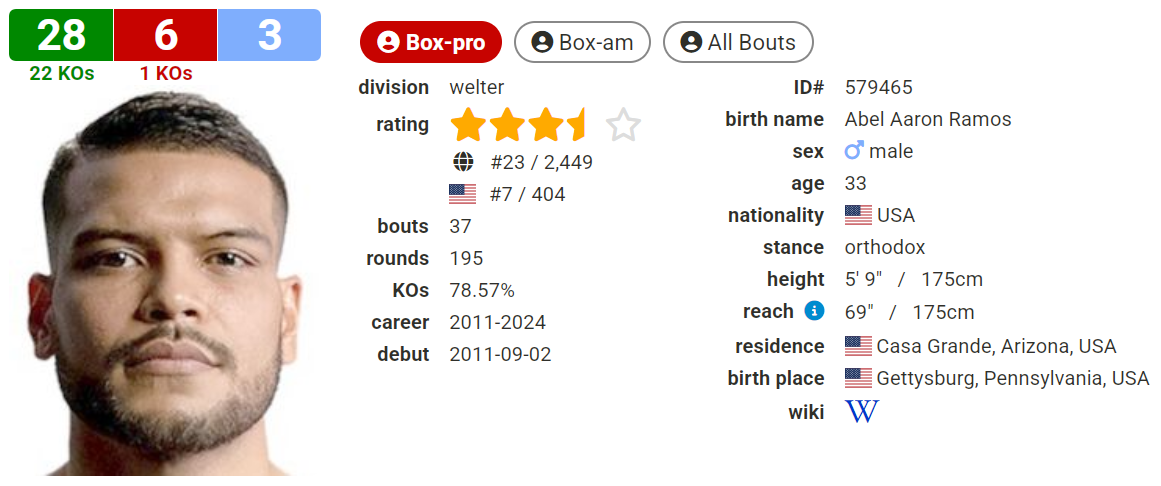The image size is (1161, 486).
Task: Click the blue 3 draws box
Action: click(x=270, y=35)
